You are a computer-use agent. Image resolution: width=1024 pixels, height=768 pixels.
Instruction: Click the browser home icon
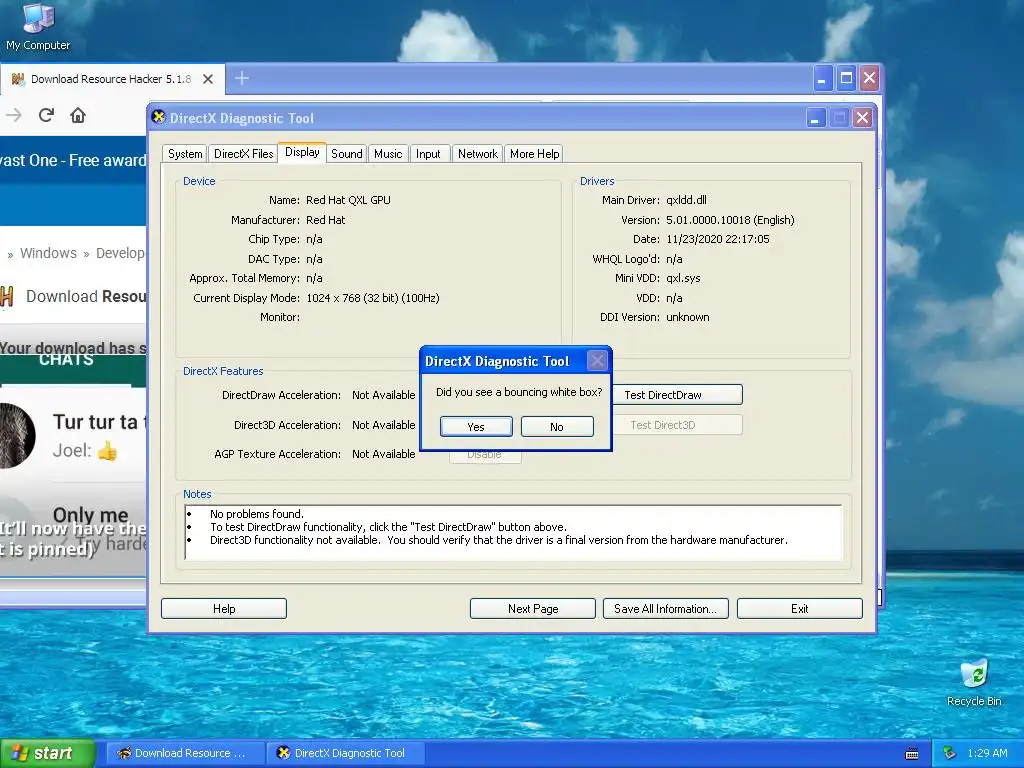point(78,116)
